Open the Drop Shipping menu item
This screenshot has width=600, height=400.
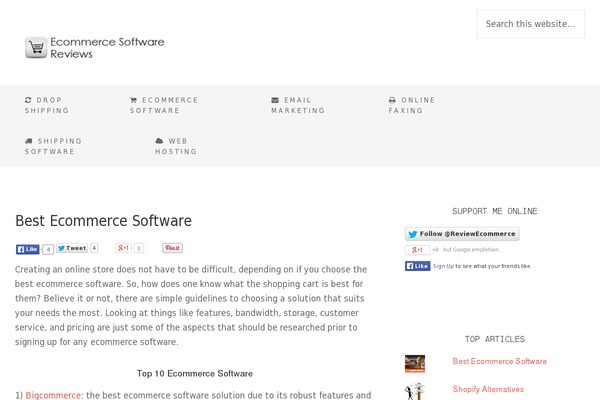click(47, 105)
